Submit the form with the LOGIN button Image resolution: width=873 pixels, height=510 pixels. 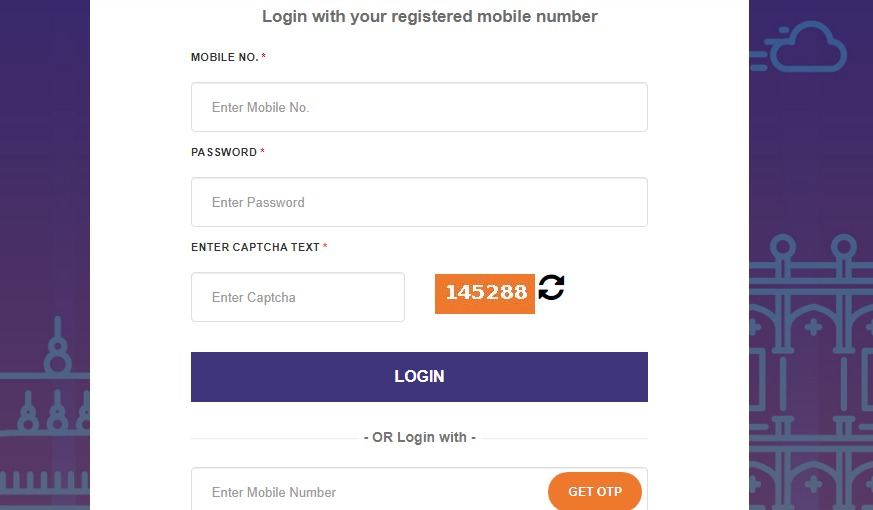pyautogui.click(x=419, y=377)
